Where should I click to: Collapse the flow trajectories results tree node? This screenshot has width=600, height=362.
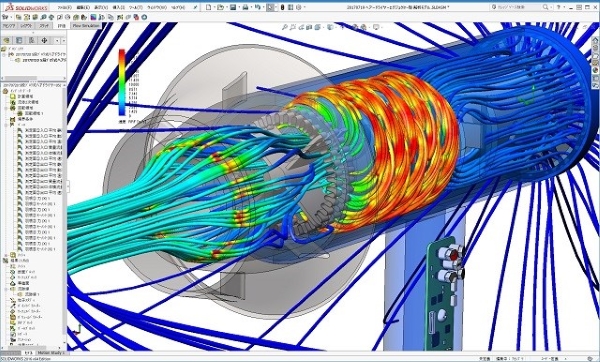5,289
